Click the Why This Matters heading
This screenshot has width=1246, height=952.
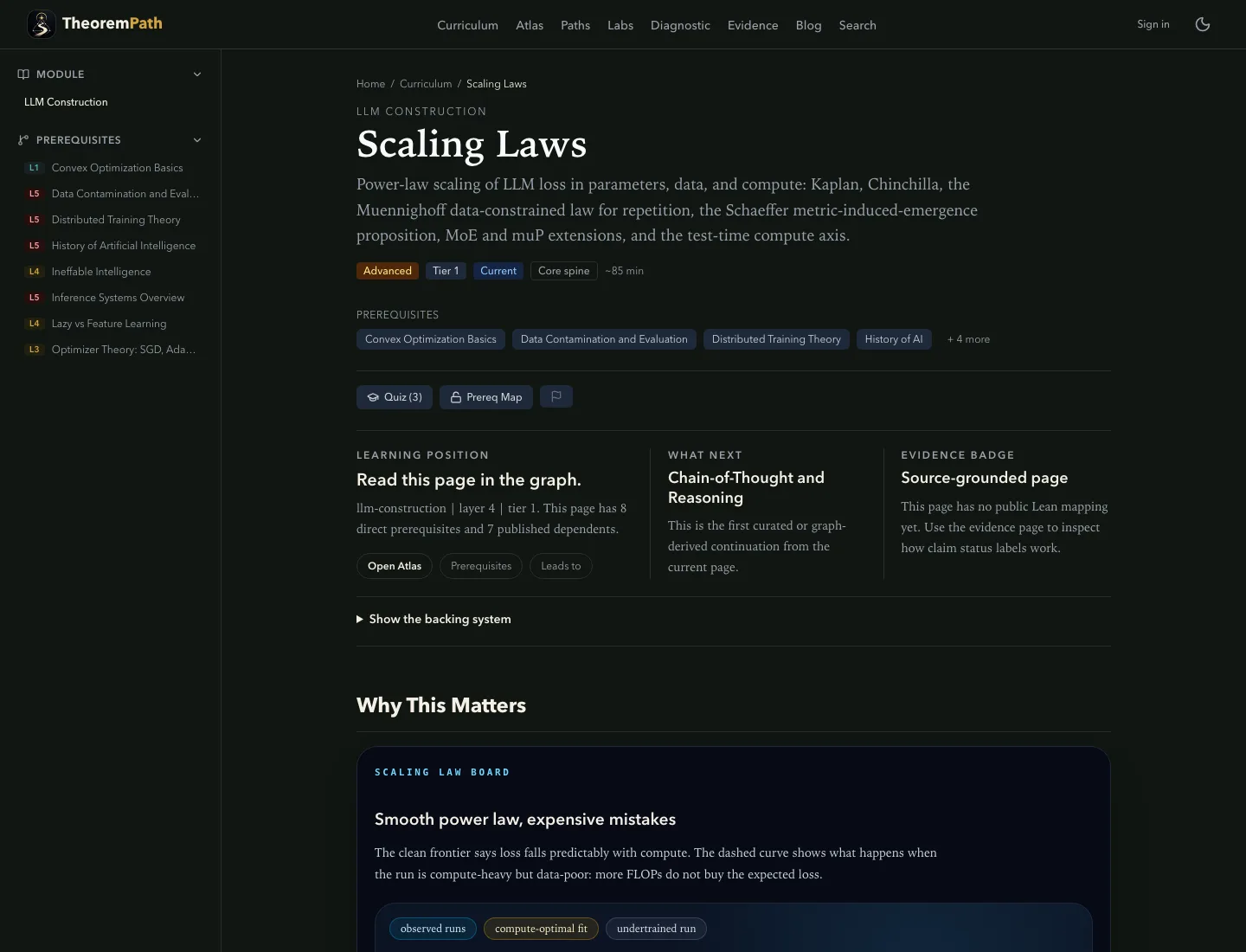tap(441, 705)
